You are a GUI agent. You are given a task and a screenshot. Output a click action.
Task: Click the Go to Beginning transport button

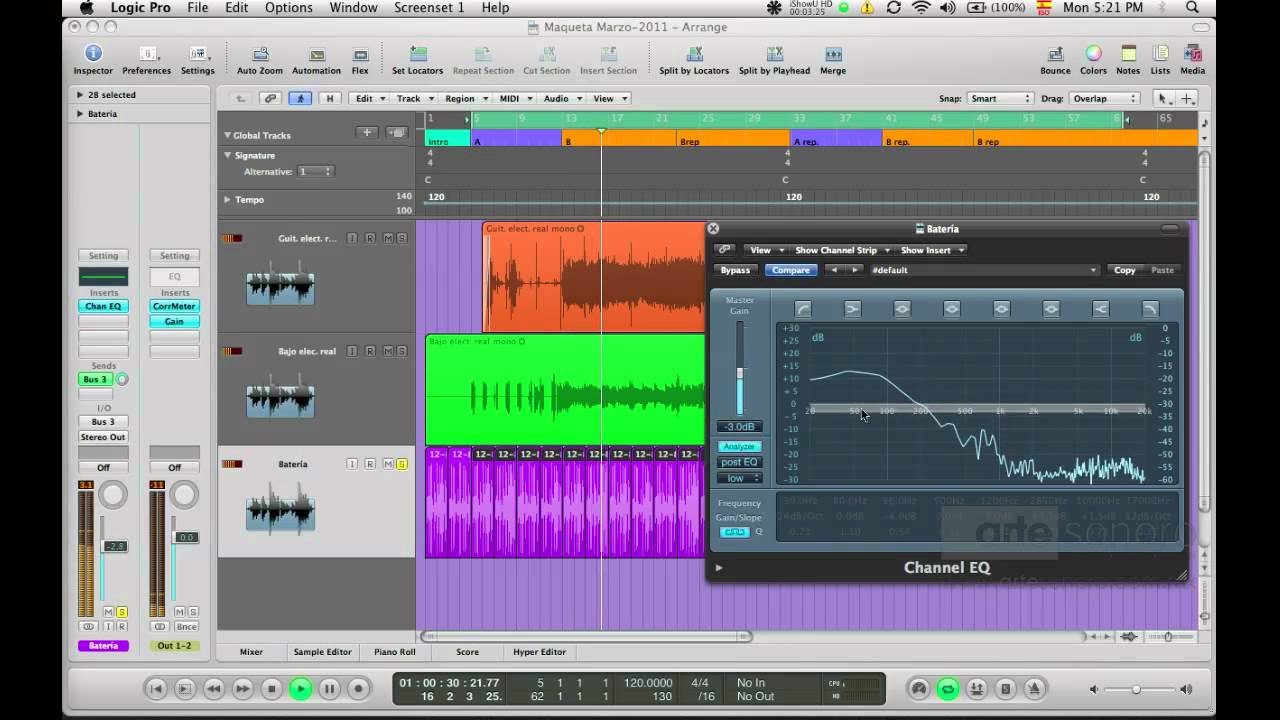[156, 688]
